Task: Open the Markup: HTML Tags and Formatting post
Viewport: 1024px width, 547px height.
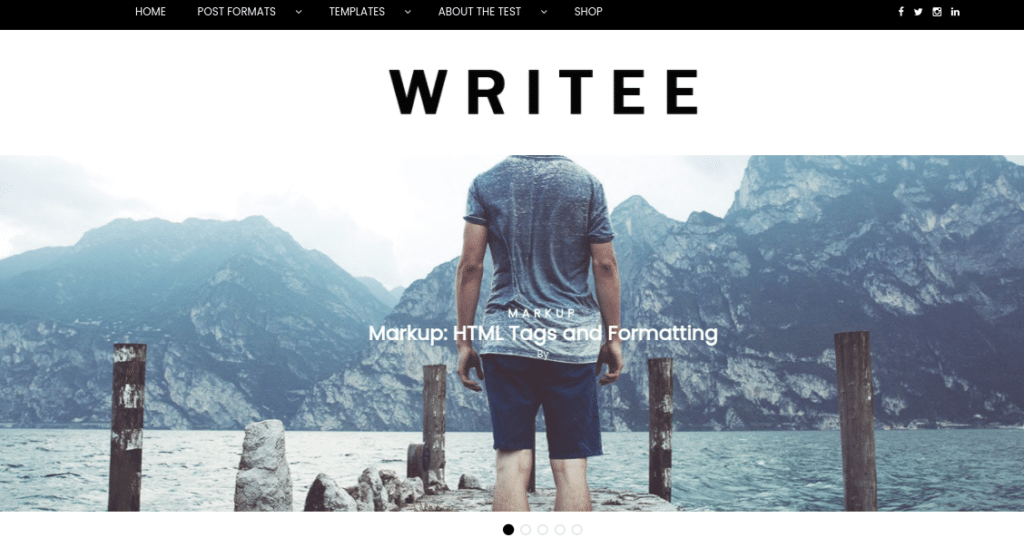Action: 543,334
